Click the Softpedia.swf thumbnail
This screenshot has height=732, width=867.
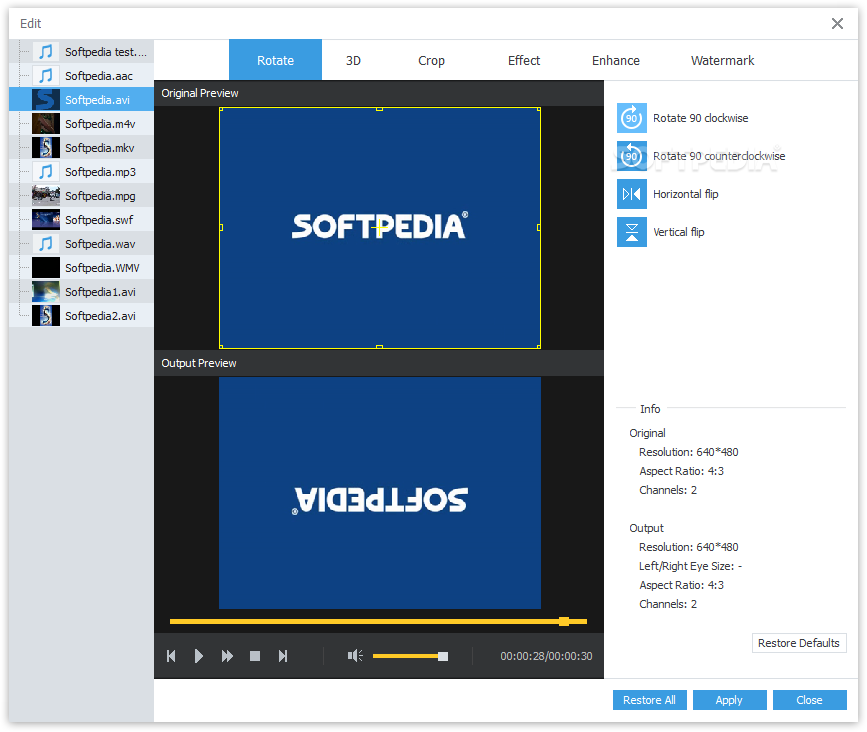pyautogui.click(x=46, y=219)
